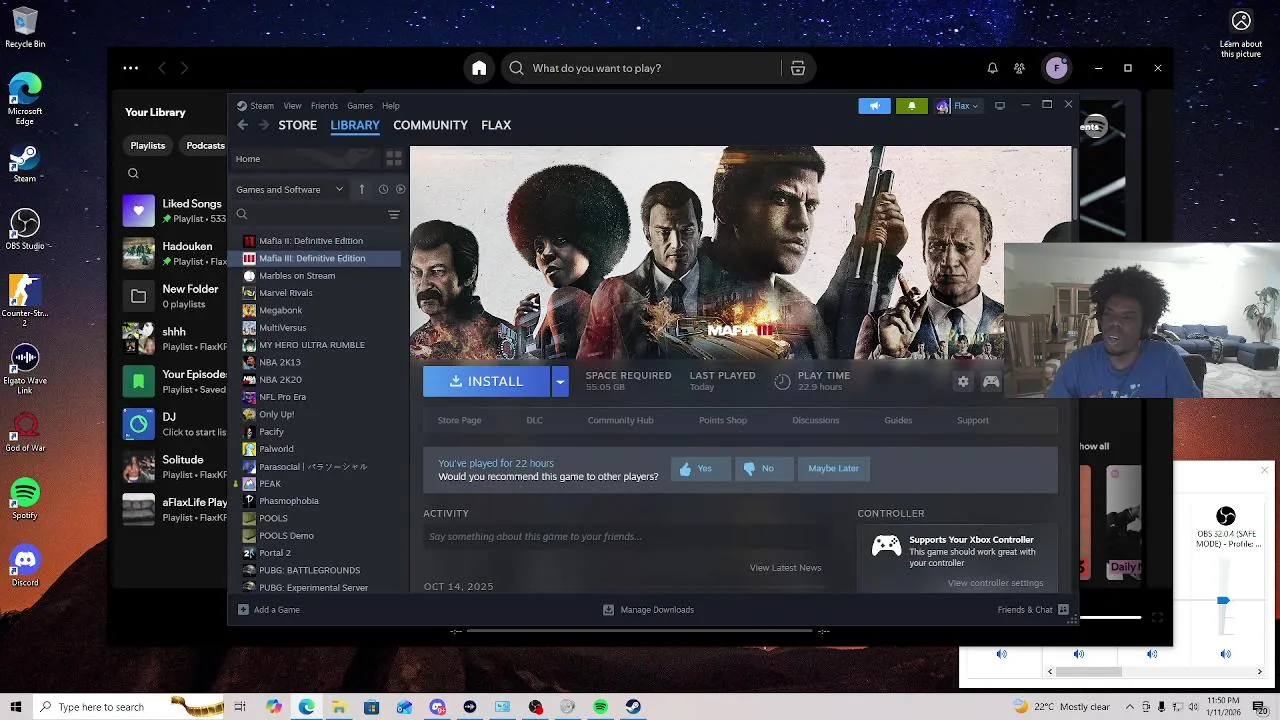The width and height of the screenshot is (1280, 720).
Task: Switch to the STORE tab
Action: pos(297,125)
